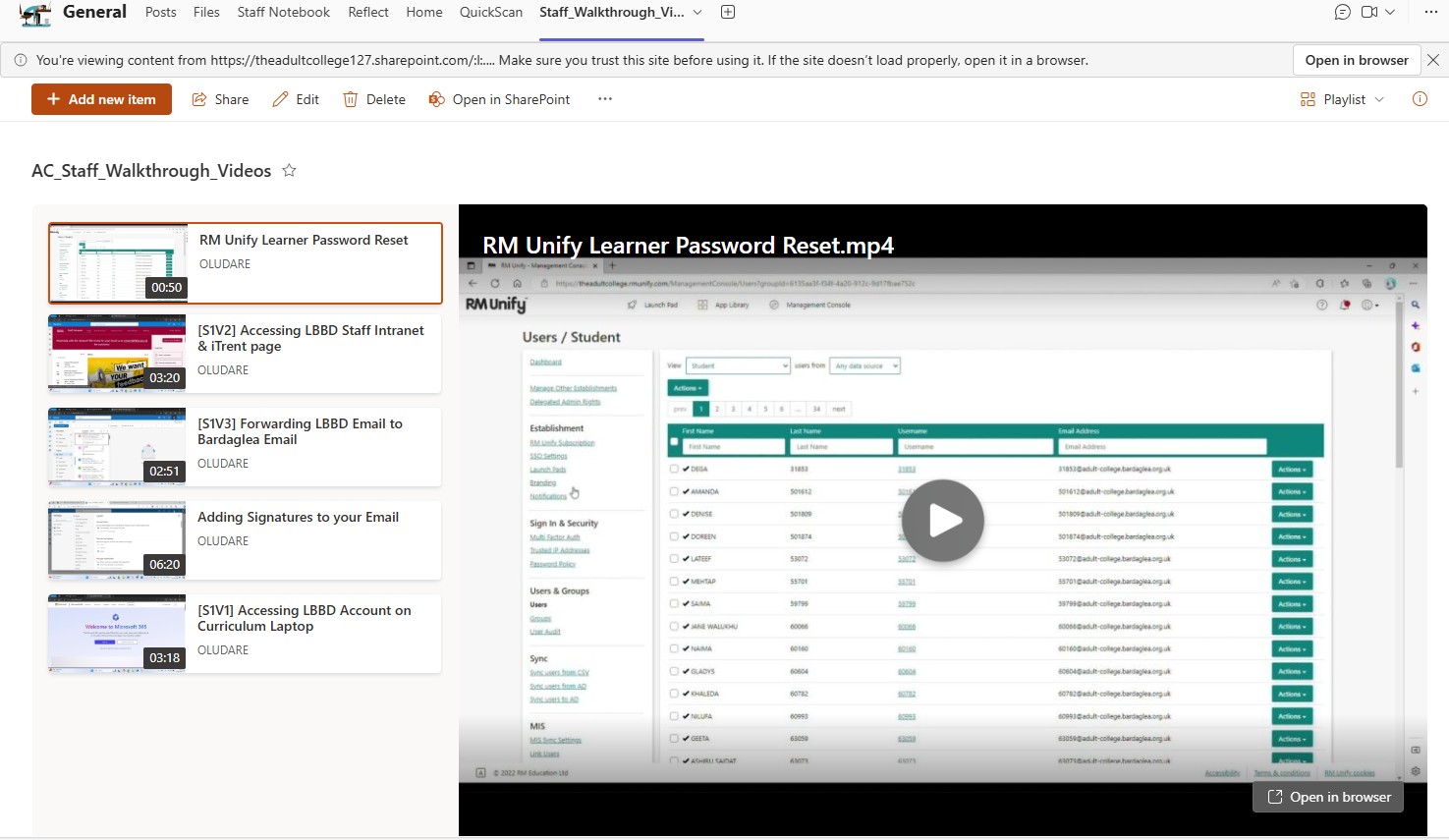Open Actions menu for DEGA row

coord(1291,470)
